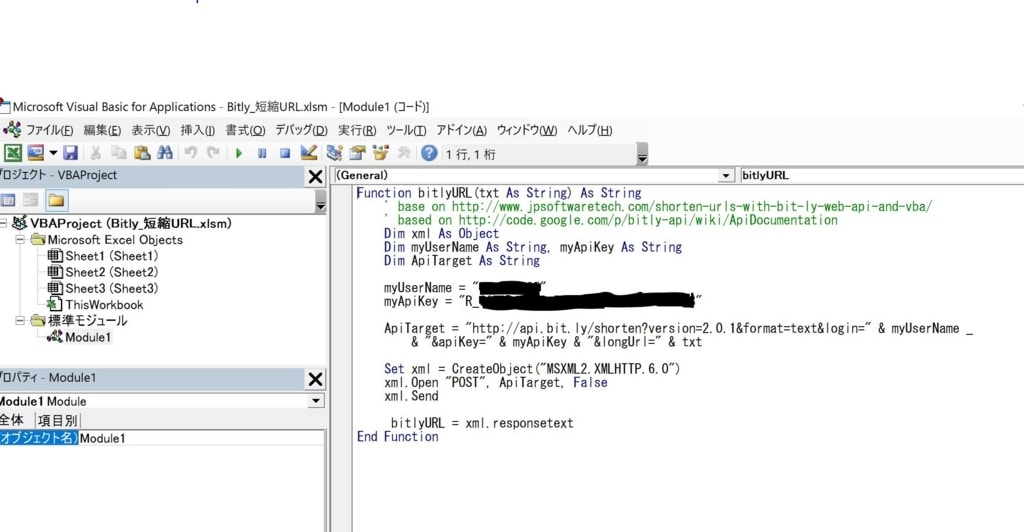This screenshot has height=532, width=1024.
Task: Select Sheet3 (Sheet3) in project tree
Action: [x=112, y=289]
